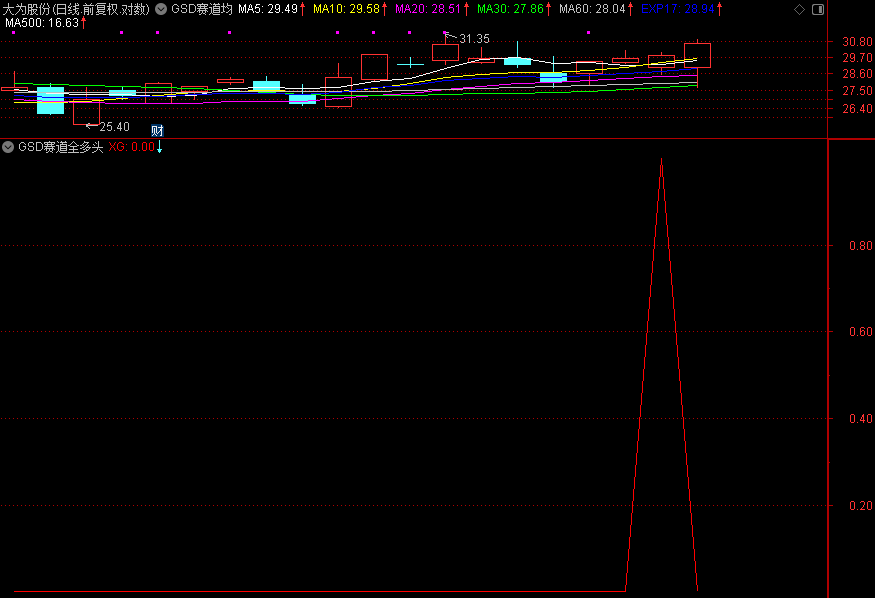Click the XG value in lower panel
875x598 pixels.
pyautogui.click(x=131, y=147)
